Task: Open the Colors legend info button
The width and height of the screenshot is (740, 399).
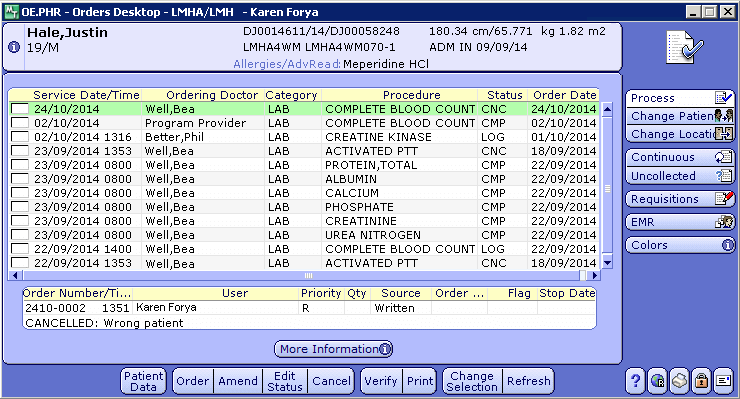Action: (728, 245)
